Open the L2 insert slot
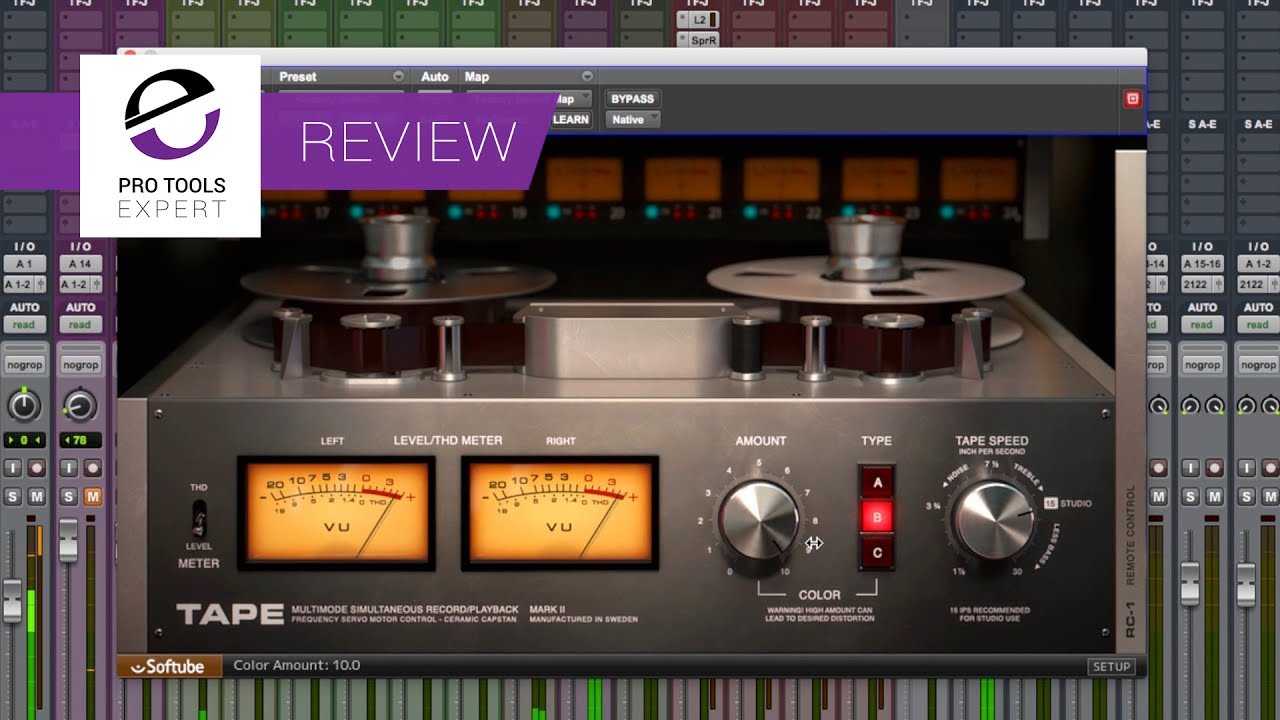This screenshot has height=720, width=1280. point(699,19)
